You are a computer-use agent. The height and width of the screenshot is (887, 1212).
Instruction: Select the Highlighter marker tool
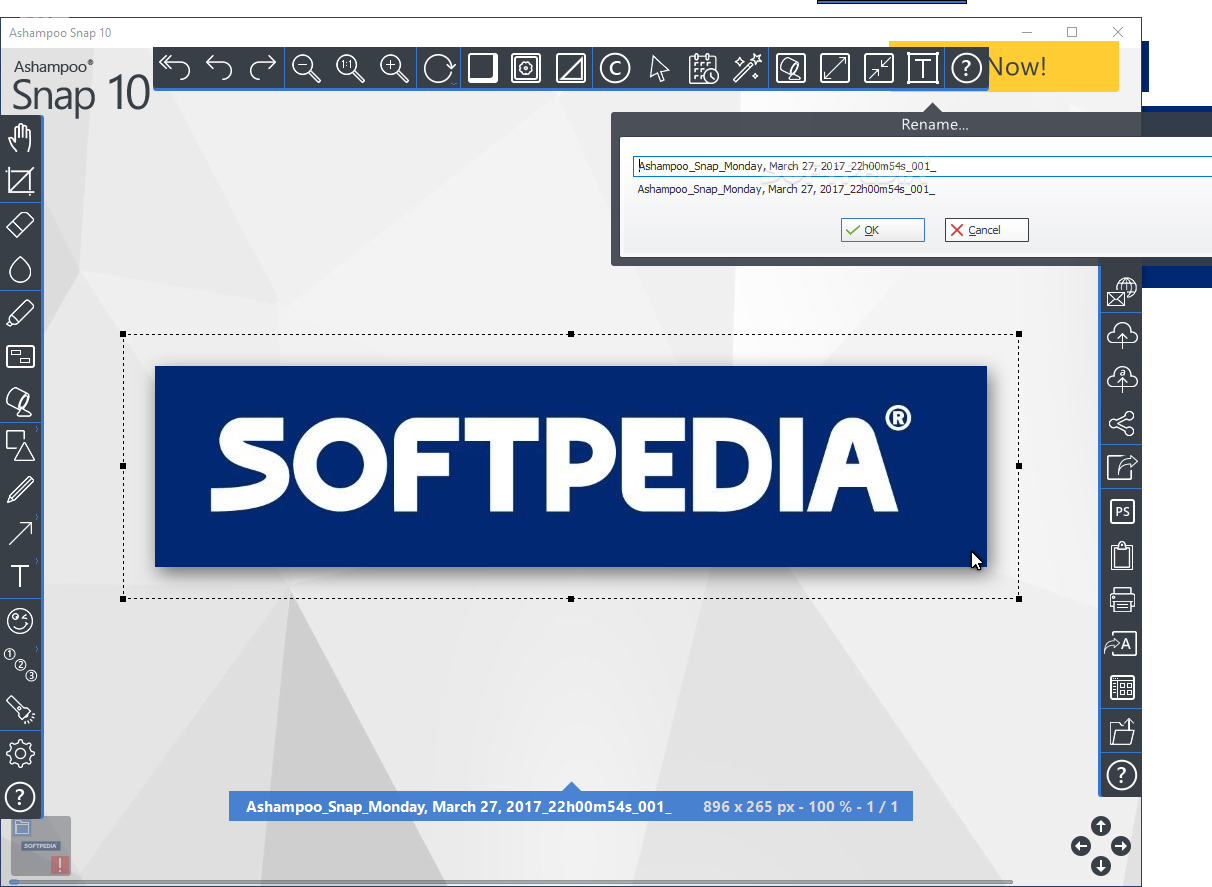click(20, 313)
